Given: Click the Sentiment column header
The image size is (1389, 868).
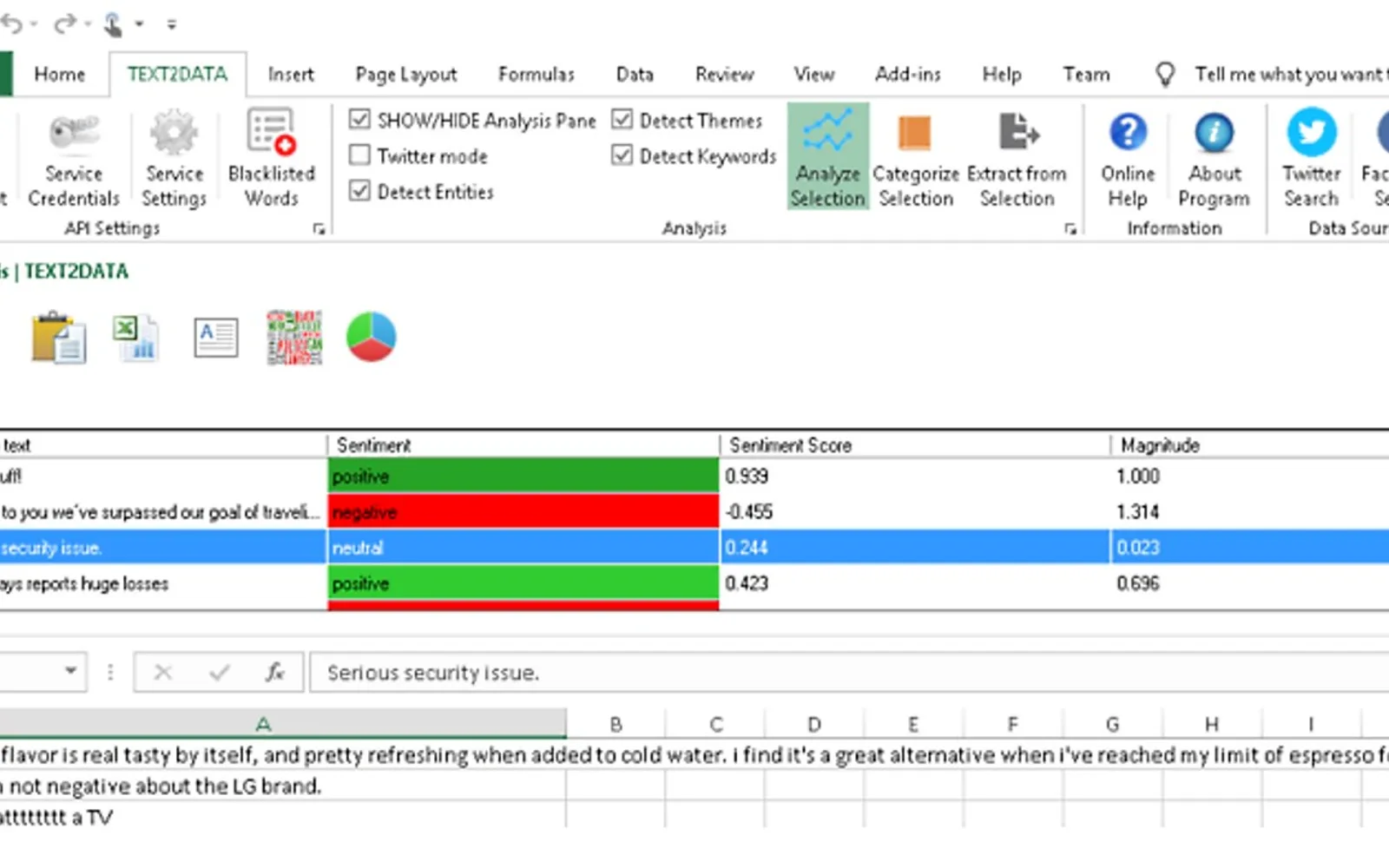Looking at the screenshot, I should point(523,445).
